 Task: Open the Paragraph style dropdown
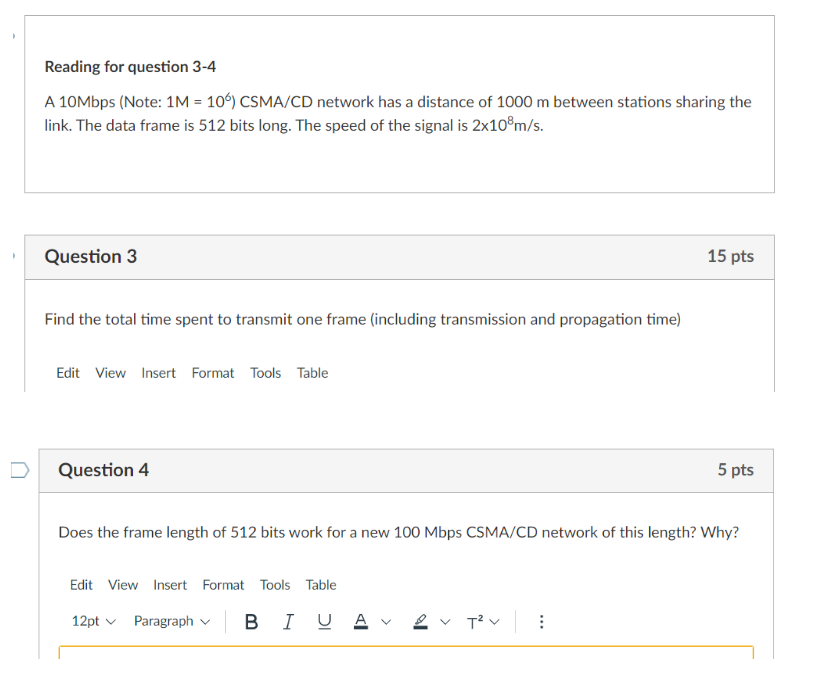coord(171,621)
